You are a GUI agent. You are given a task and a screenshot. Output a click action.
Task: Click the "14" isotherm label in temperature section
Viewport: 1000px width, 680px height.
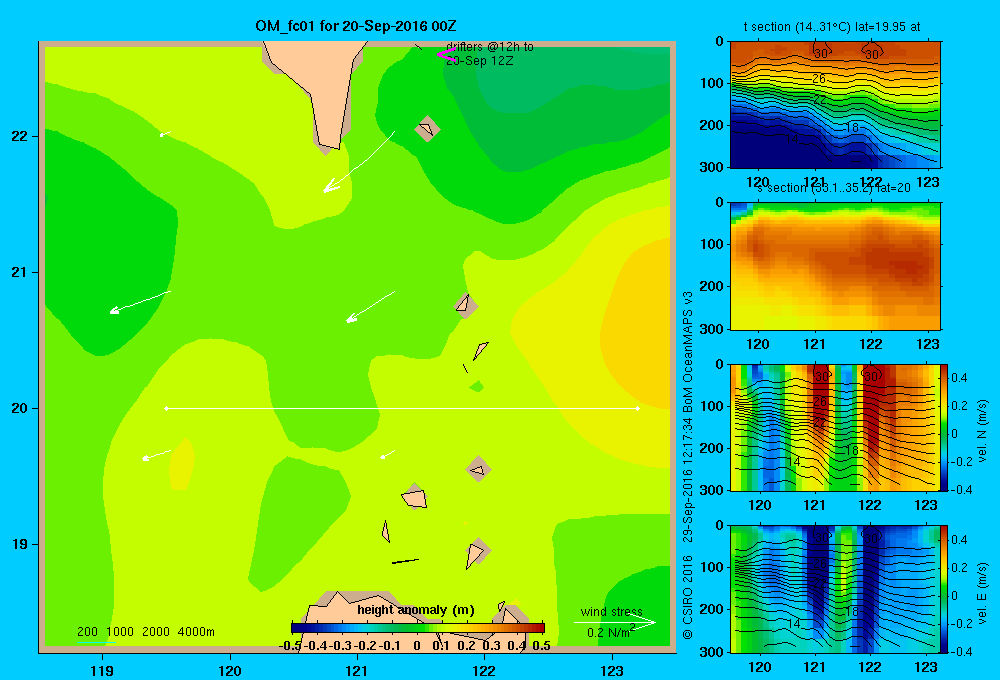(x=791, y=138)
